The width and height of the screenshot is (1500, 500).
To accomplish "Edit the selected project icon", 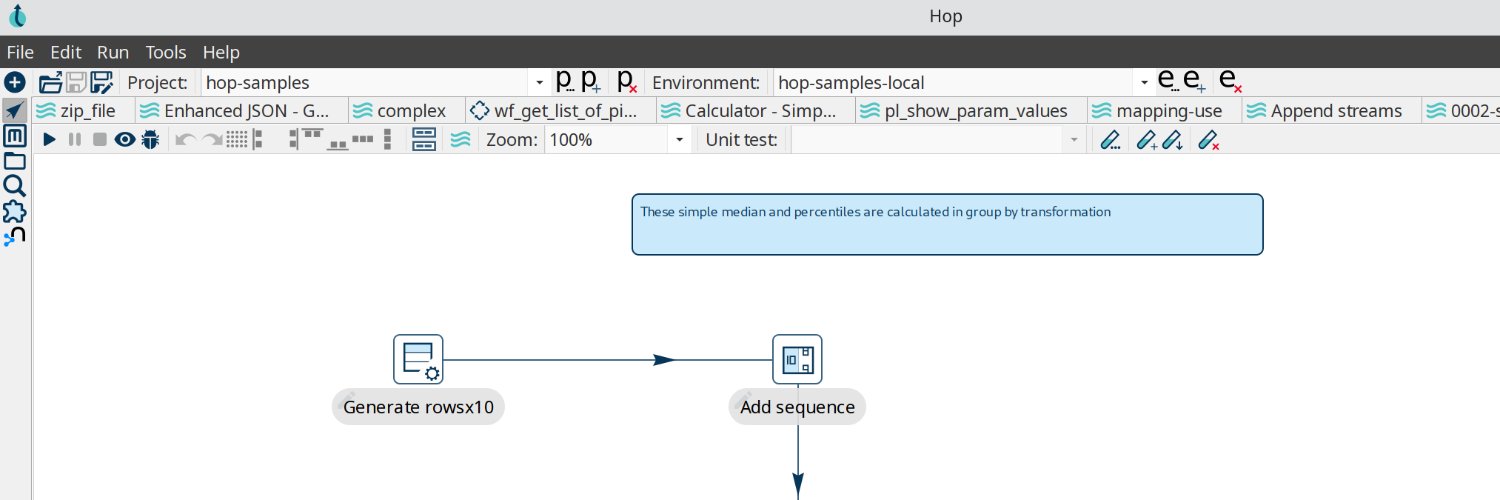I will click(564, 82).
